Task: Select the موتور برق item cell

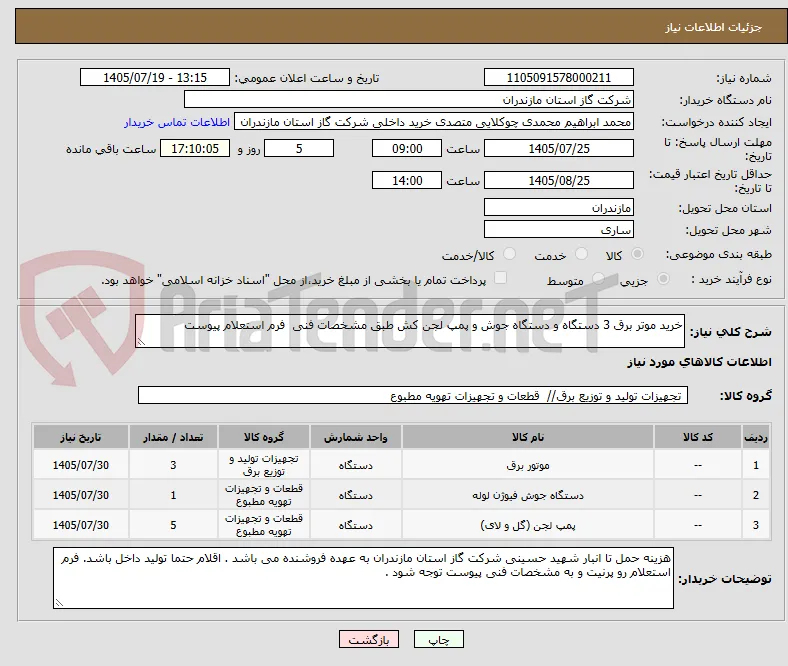Action: [x=528, y=465]
